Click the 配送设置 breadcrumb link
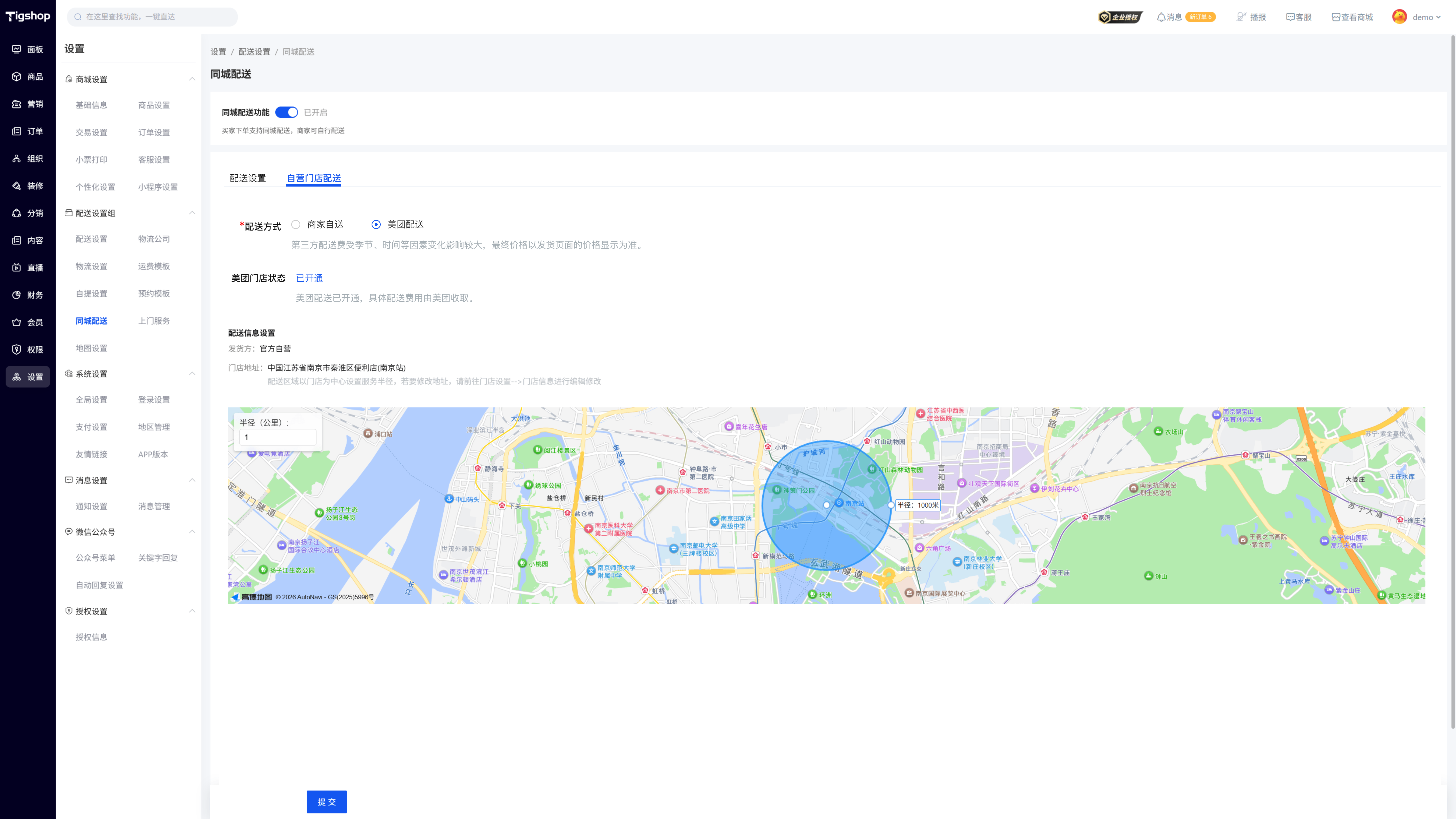The height and width of the screenshot is (819, 1456). [x=254, y=52]
